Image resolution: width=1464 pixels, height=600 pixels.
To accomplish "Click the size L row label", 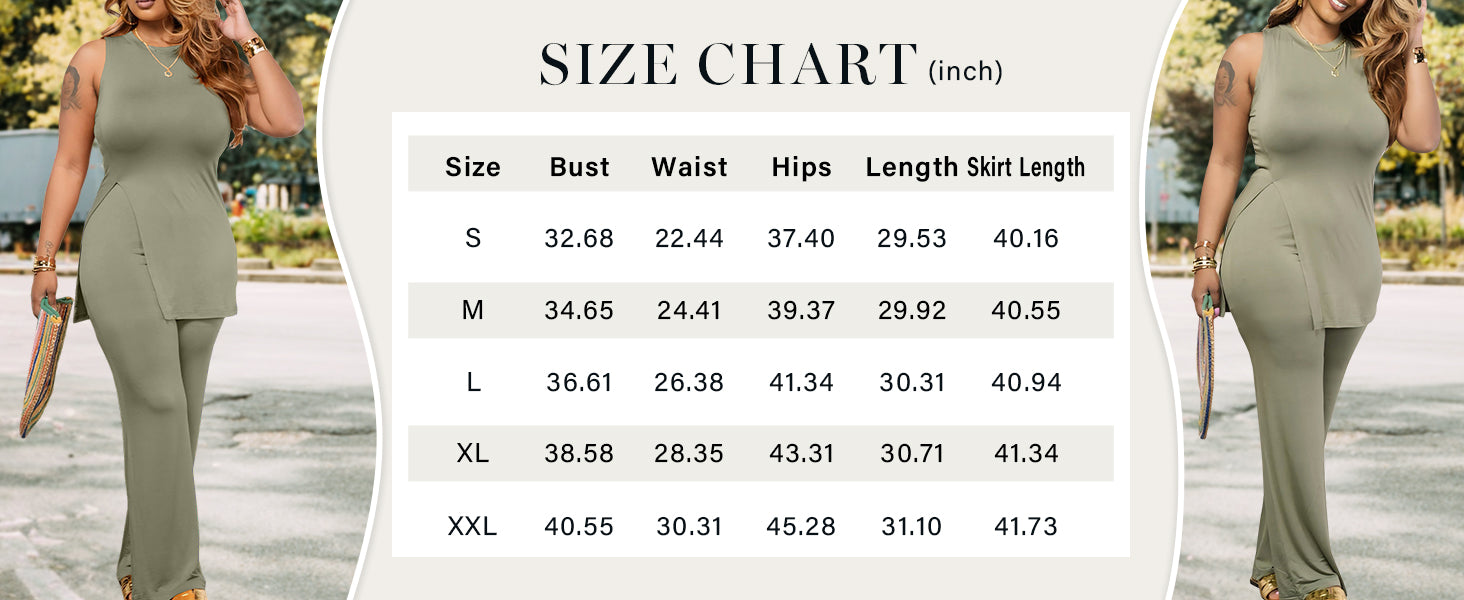I will (473, 382).
